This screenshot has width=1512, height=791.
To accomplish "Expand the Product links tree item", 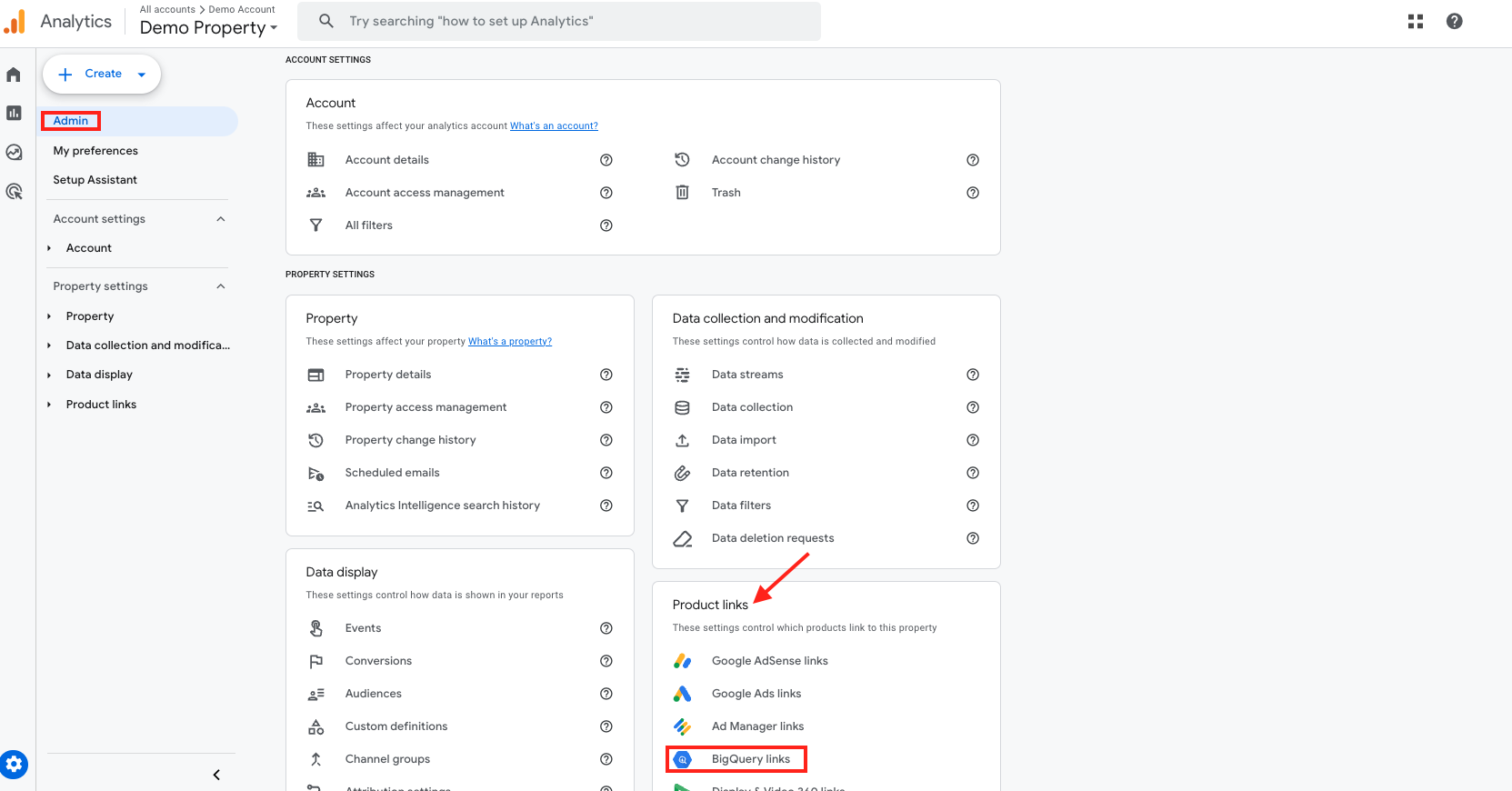I will tap(49, 405).
